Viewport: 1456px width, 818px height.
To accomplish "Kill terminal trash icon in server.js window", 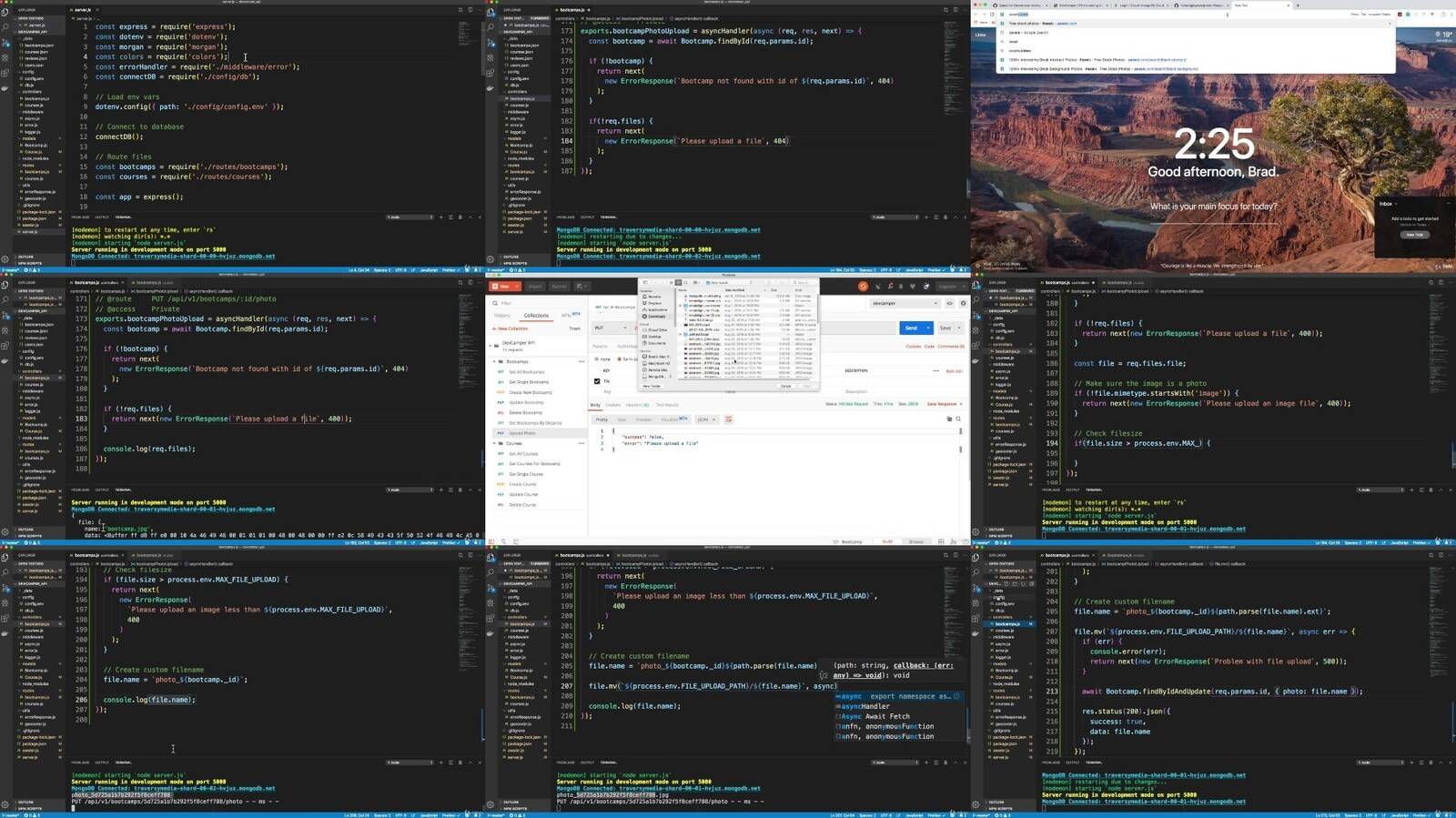I will click(x=460, y=217).
